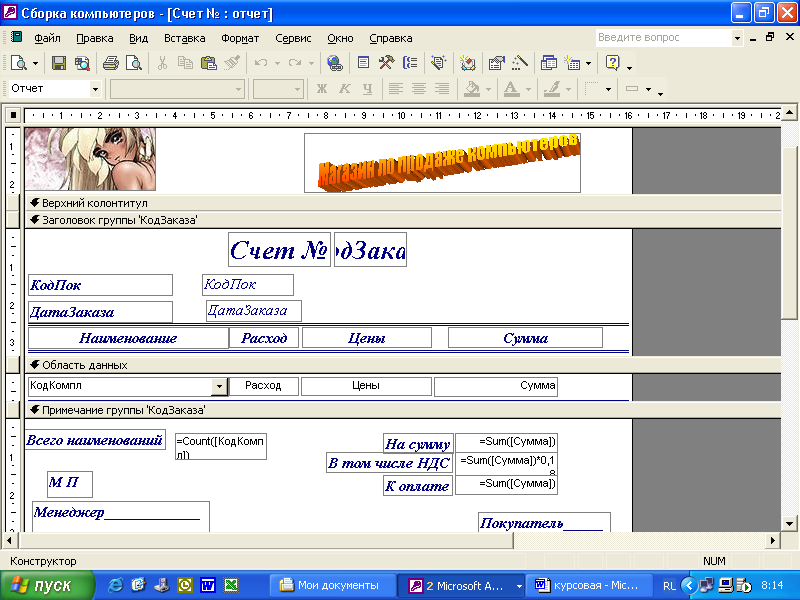Select the WordArt store title image
This screenshot has width=800, height=600.
click(x=442, y=163)
